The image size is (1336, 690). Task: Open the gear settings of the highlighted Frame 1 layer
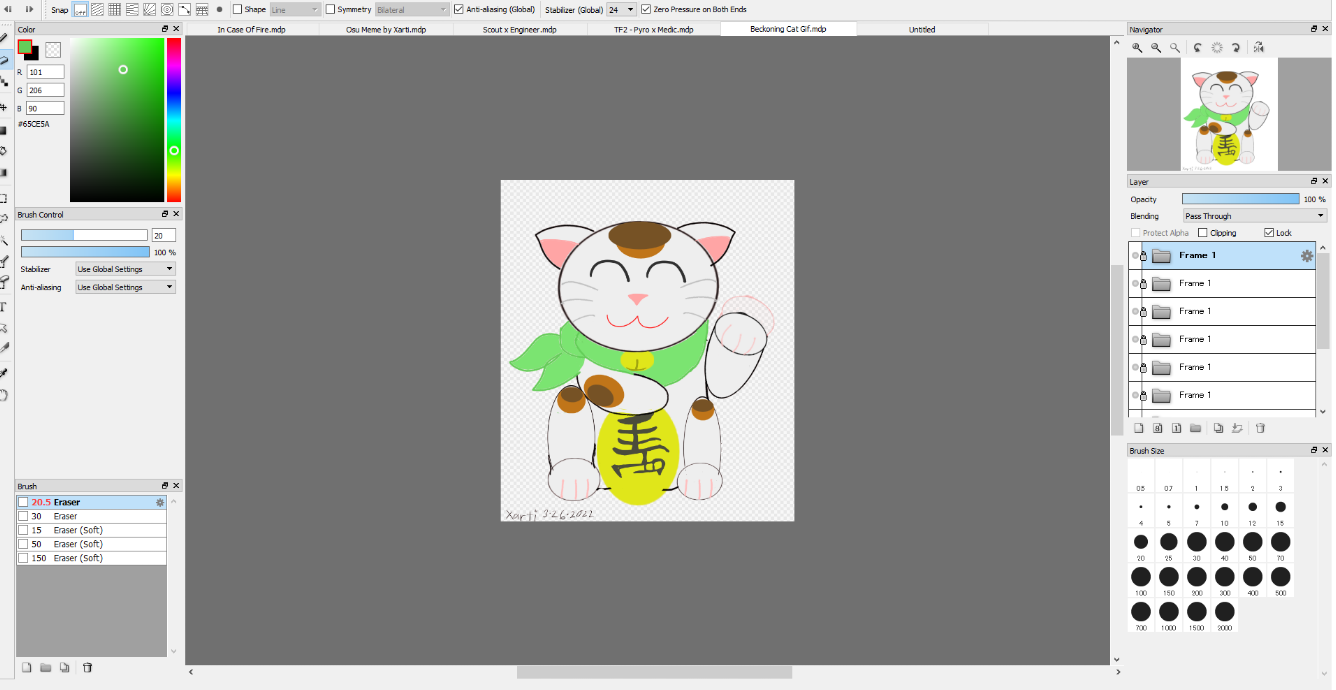(1306, 256)
